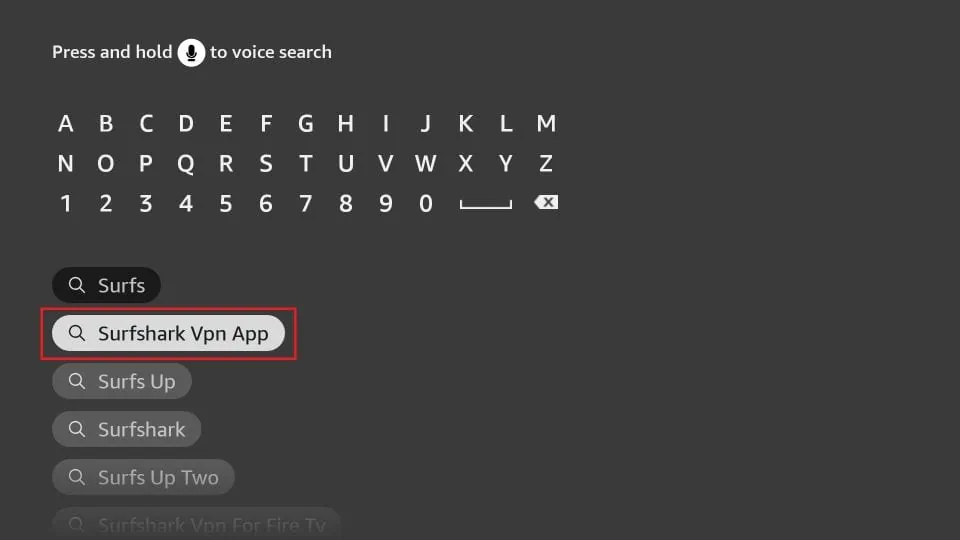Screen dimensions: 960x540
Task: Click the Surfs search query pill
Action: point(107,285)
